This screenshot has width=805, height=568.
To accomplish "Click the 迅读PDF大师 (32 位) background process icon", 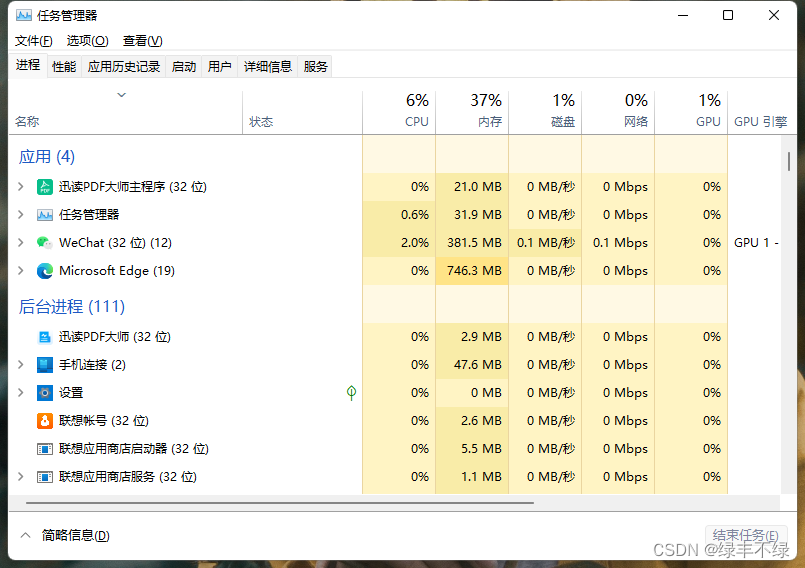I will pos(45,337).
